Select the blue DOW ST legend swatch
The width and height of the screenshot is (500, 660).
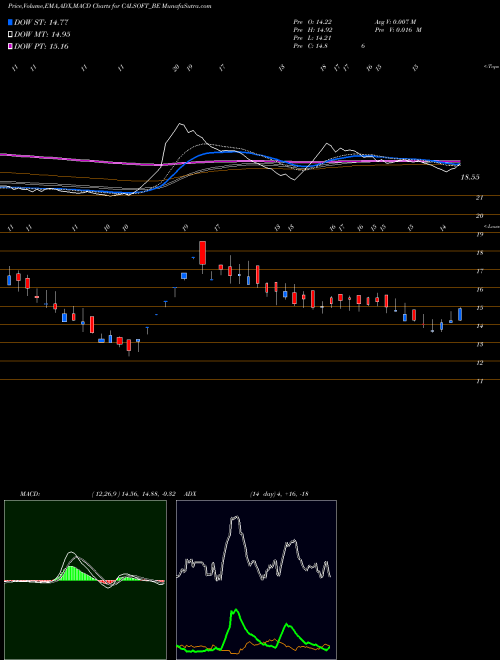point(11,22)
